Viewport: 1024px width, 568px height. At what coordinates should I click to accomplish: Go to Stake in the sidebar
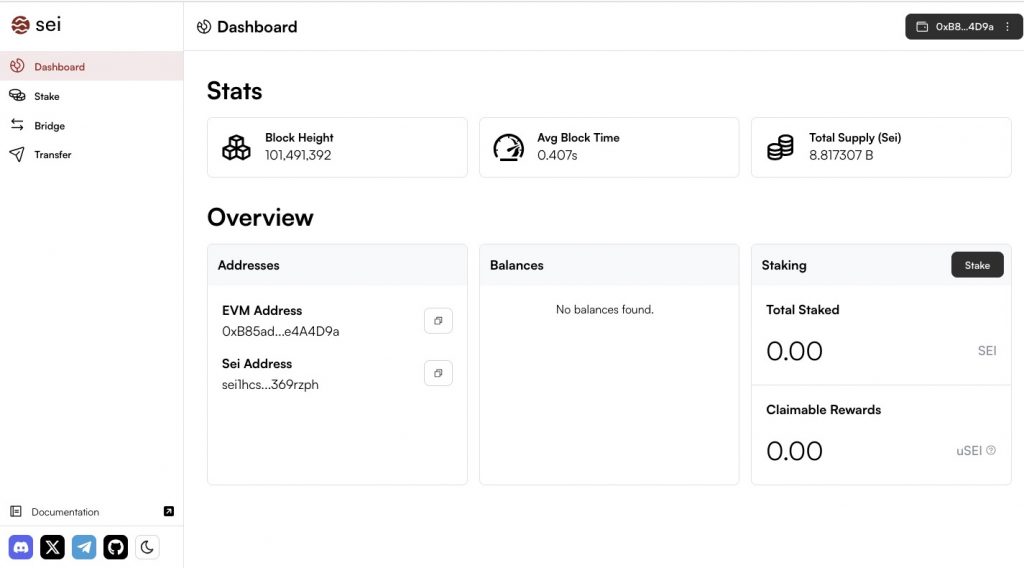[x=47, y=97]
